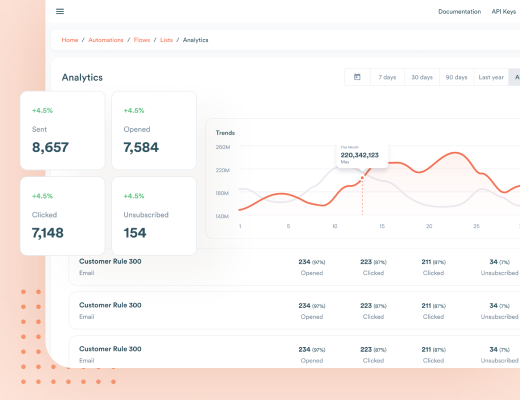Select the Last year range tab

(491, 77)
